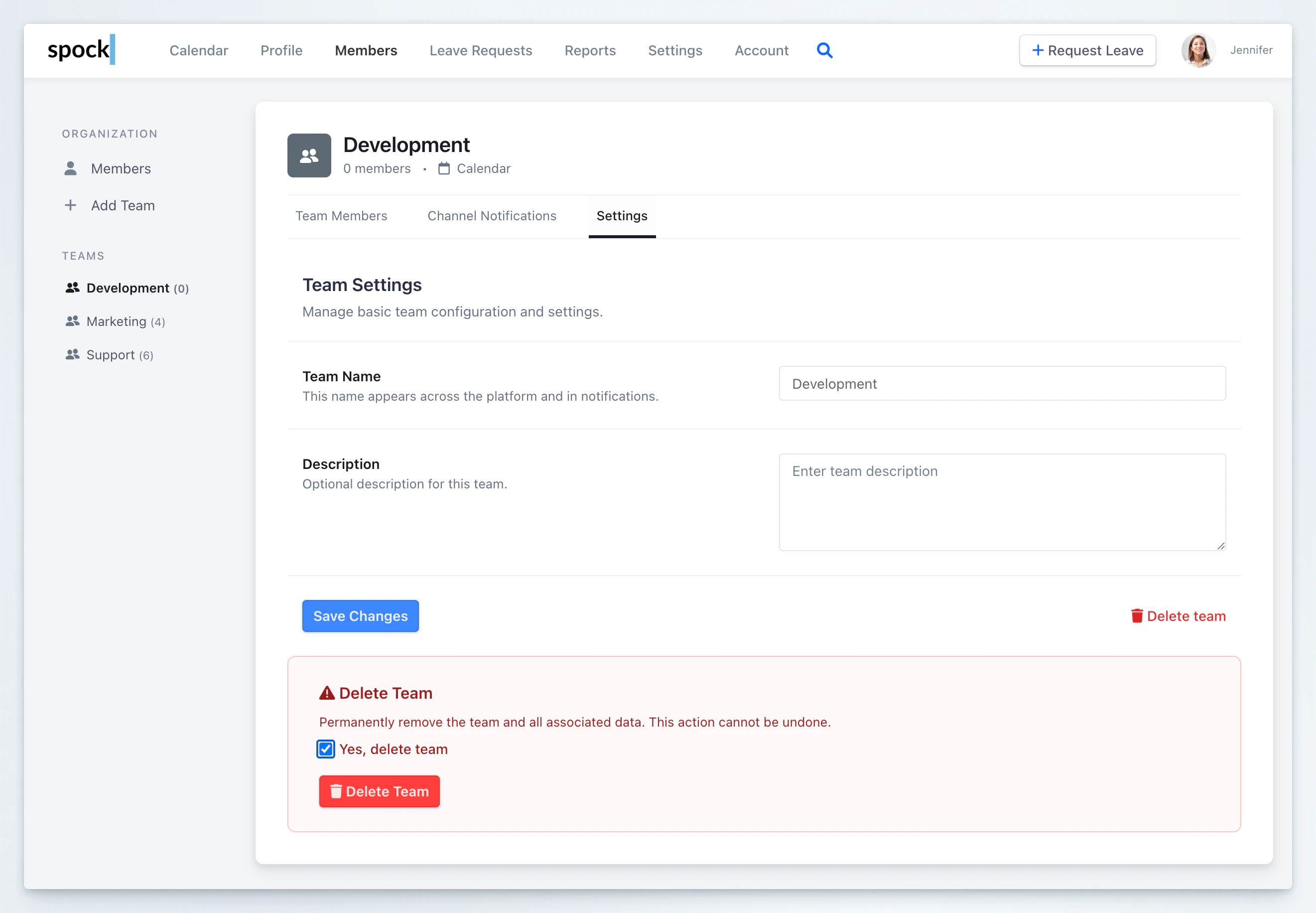1316x913 pixels.
Task: Open the Support team with 6 members
Action: (111, 355)
